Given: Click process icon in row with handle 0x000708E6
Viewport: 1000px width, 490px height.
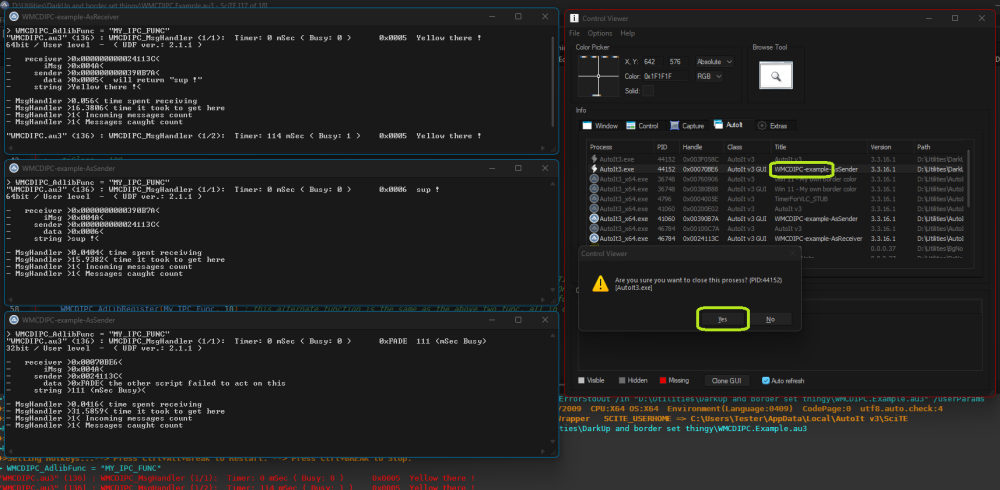Looking at the screenshot, I should tap(594, 169).
